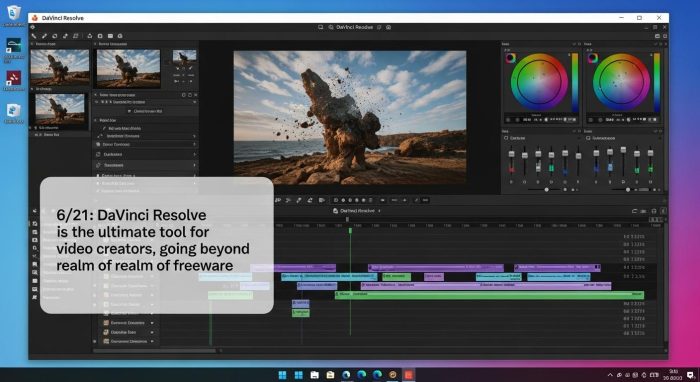Open the dropdown beside the timeline DaVinci Resolve tab
Viewport: 700px width, 382px height.
379,211
